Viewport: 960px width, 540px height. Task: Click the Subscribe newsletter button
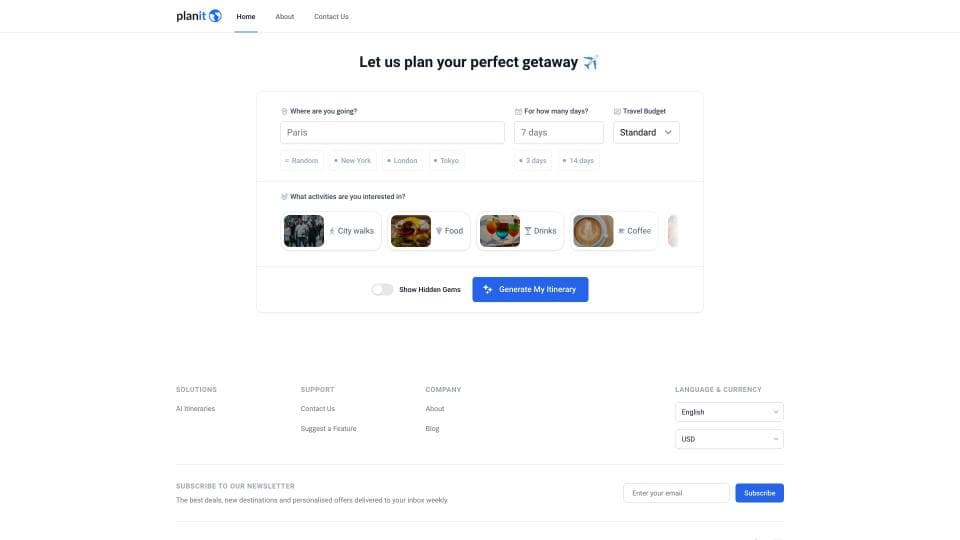pos(759,493)
